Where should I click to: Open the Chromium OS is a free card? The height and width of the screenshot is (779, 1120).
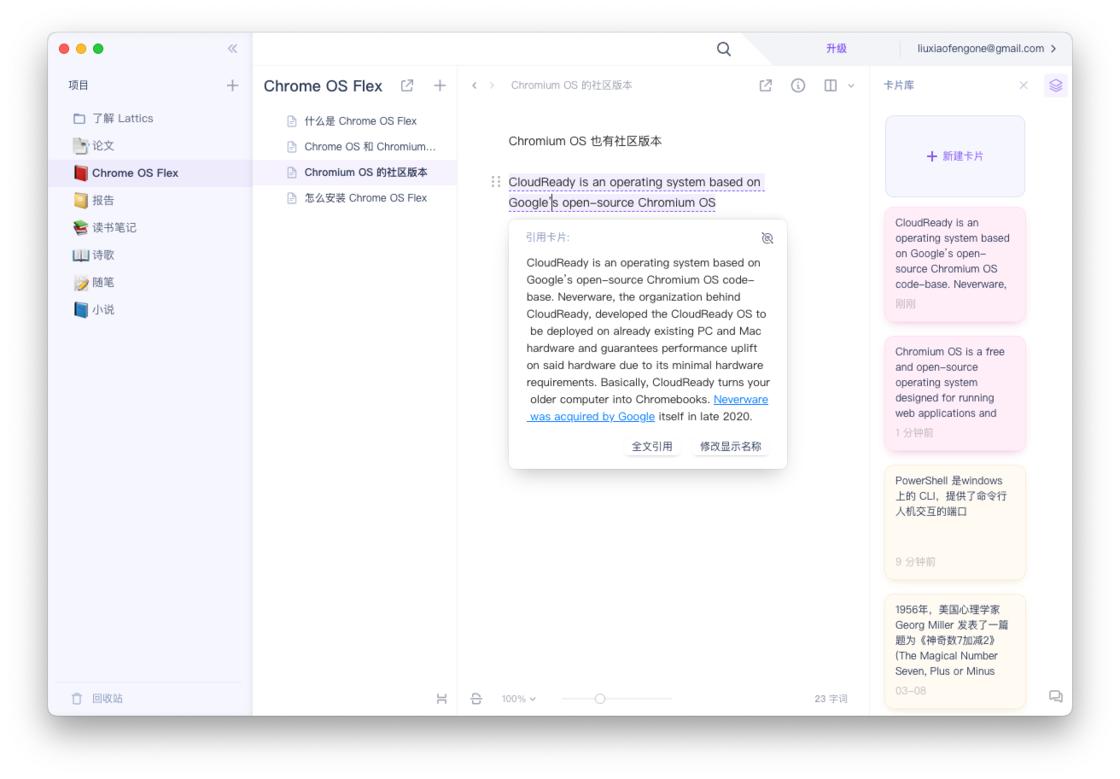tap(954, 393)
